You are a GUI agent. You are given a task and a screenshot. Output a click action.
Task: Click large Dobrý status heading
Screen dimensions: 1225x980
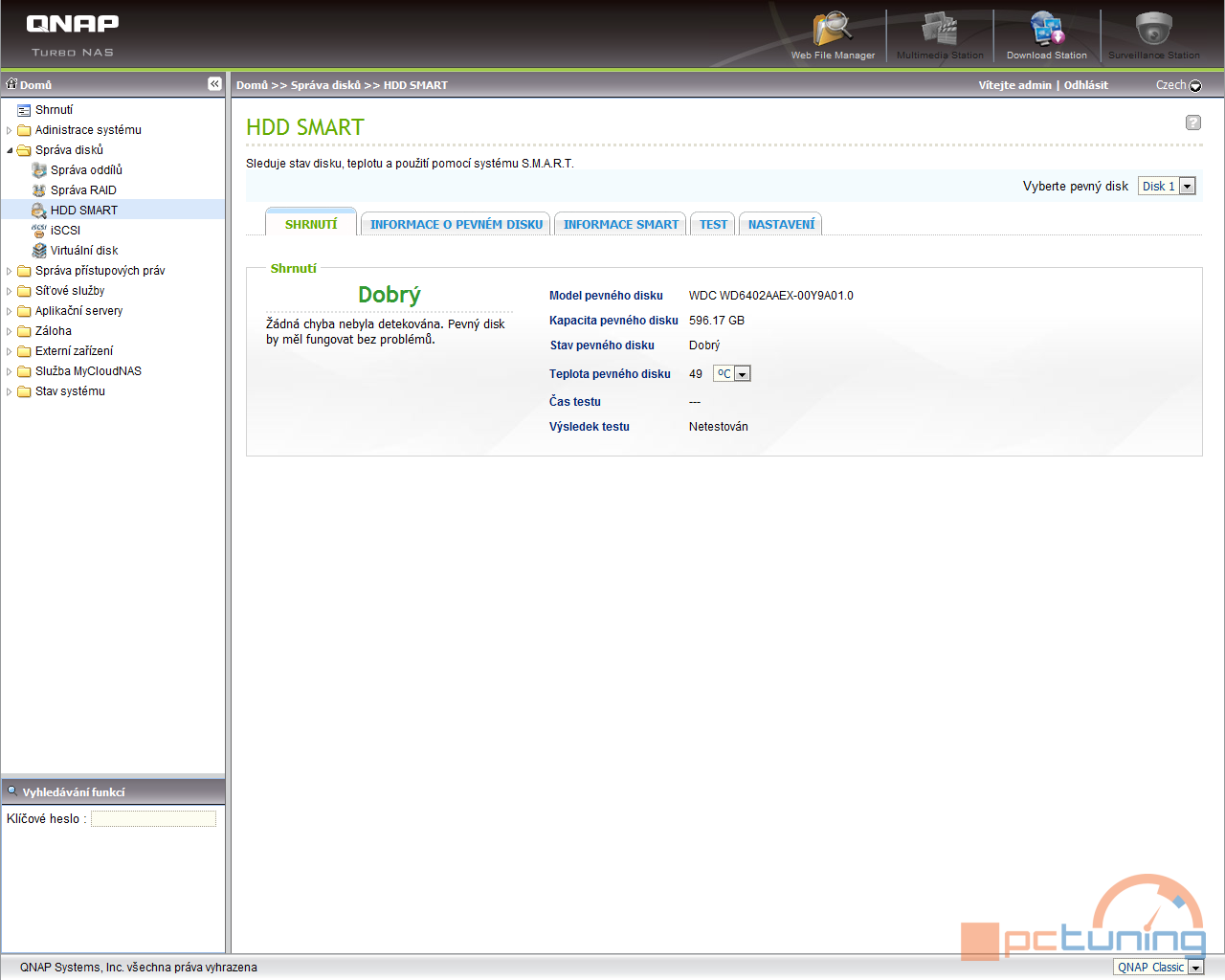tap(390, 295)
